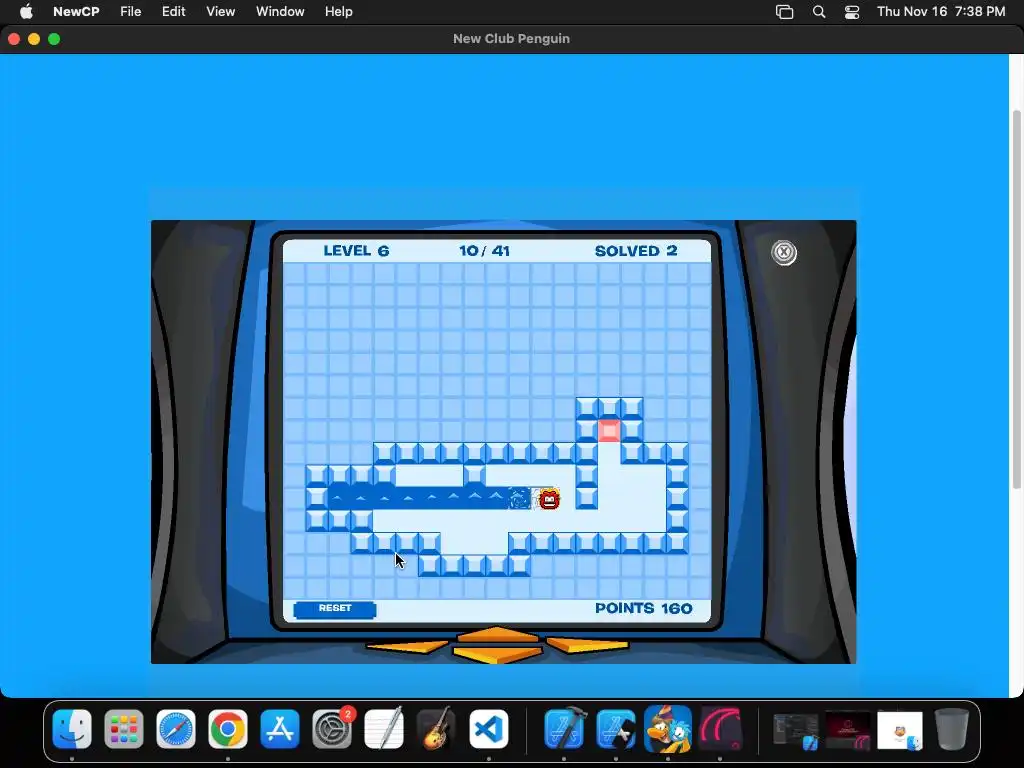This screenshot has height=768, width=1024.
Task: Open the Help menu
Action: [339, 12]
